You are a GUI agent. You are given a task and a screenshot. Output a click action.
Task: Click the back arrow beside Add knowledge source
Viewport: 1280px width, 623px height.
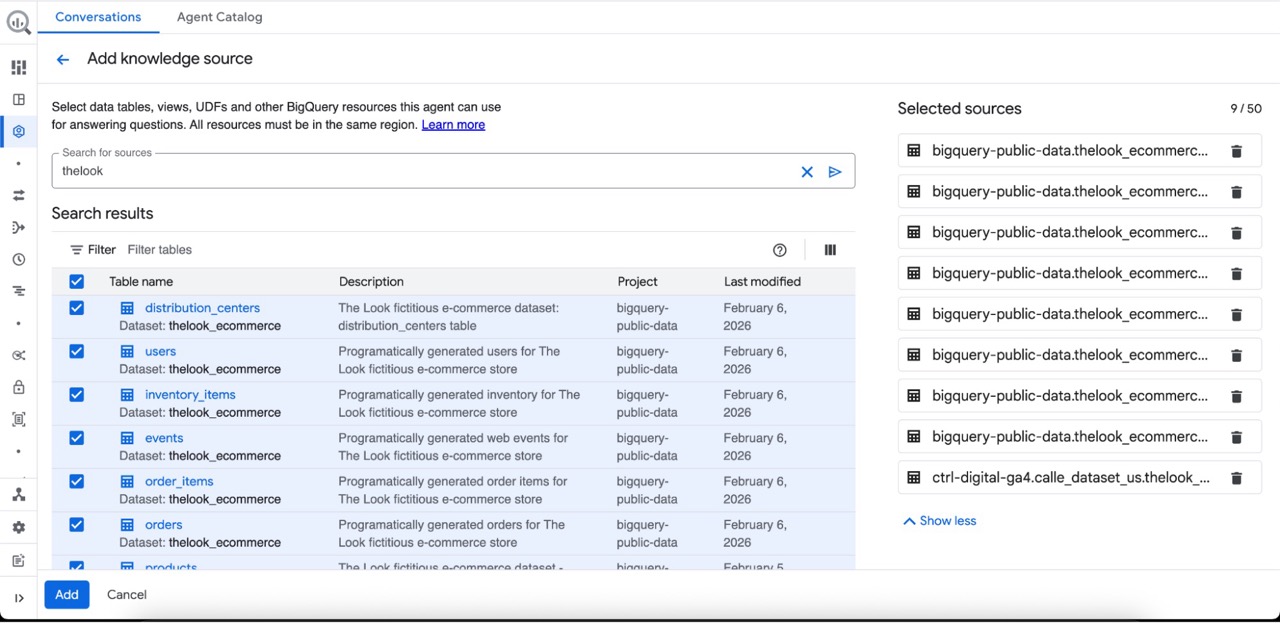[x=63, y=60]
